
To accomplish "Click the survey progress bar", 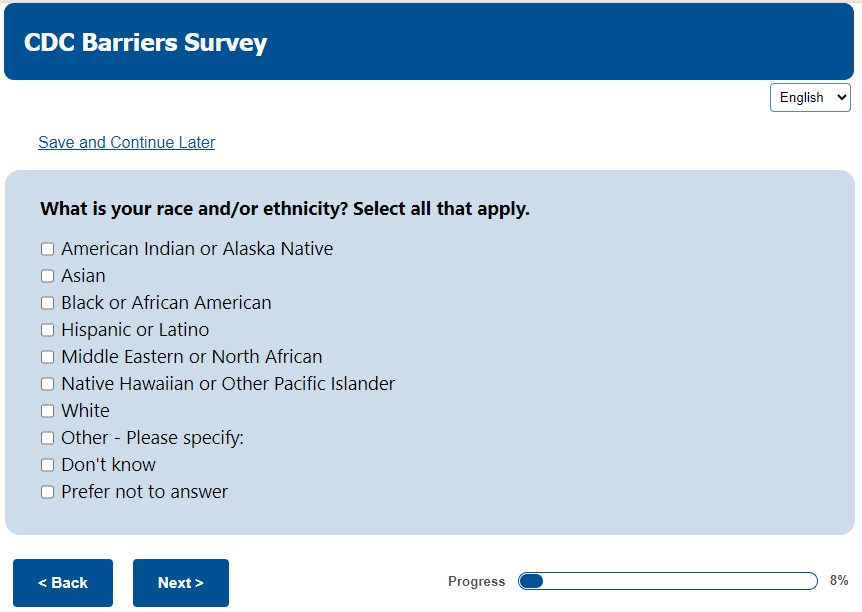I will (667, 581).
